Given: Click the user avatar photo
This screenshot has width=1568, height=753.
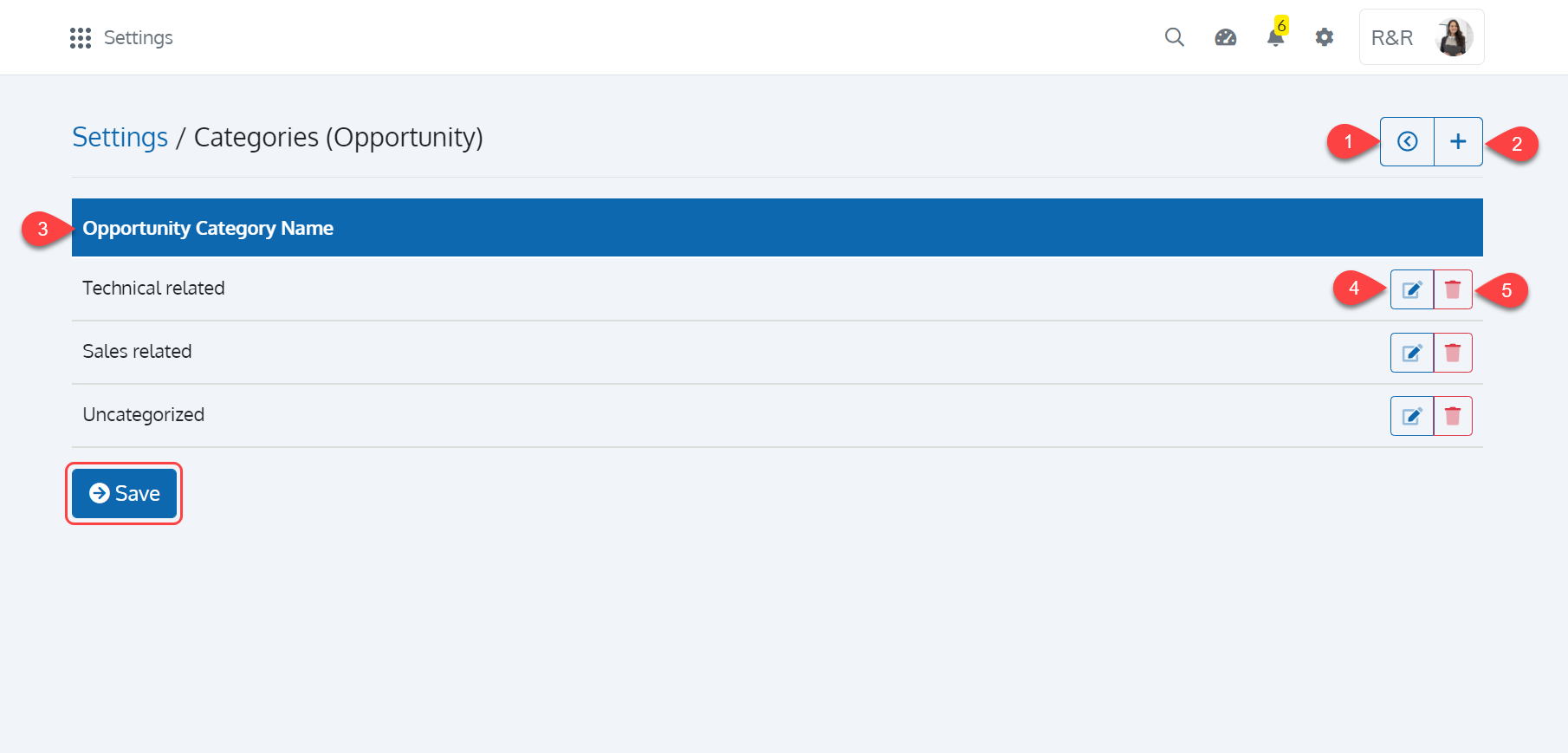Looking at the screenshot, I should click(1453, 37).
